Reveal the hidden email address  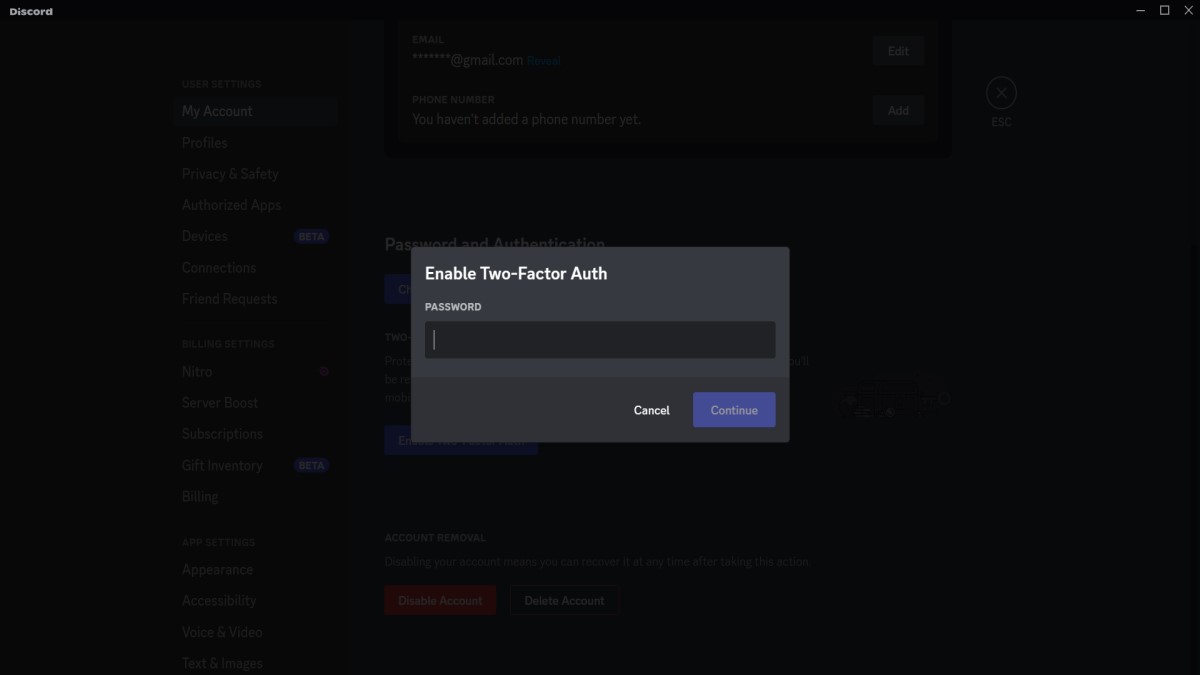[x=544, y=61]
